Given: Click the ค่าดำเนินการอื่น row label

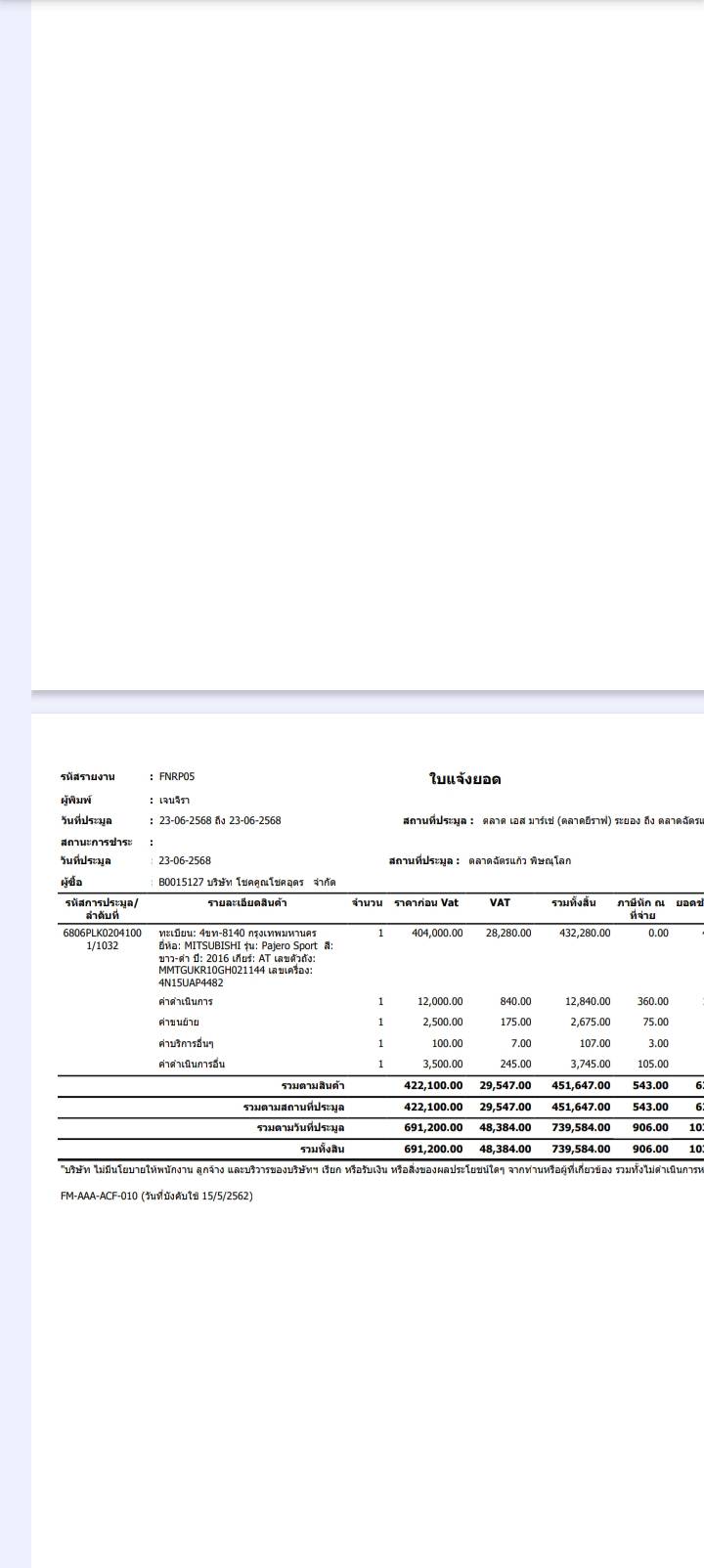Looking at the screenshot, I should [192, 1065].
